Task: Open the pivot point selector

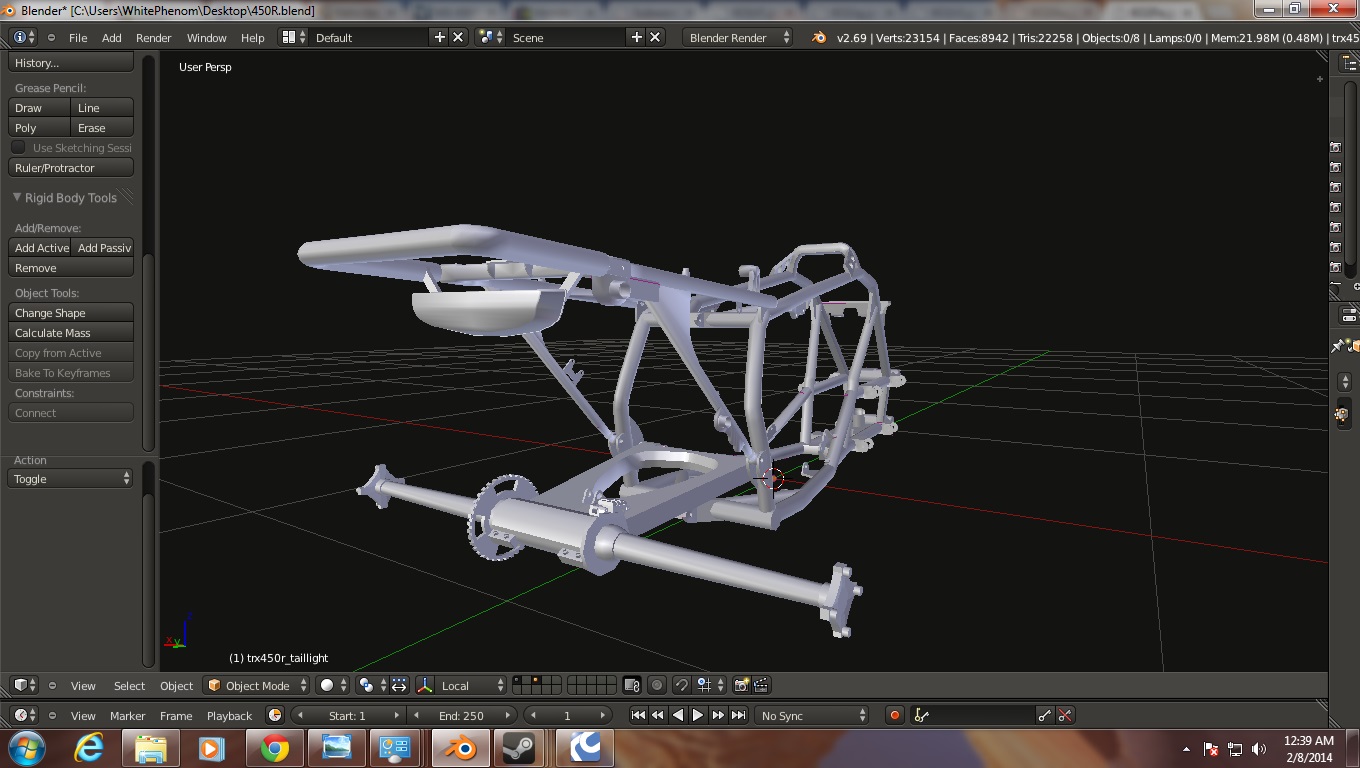Action: 372,685
